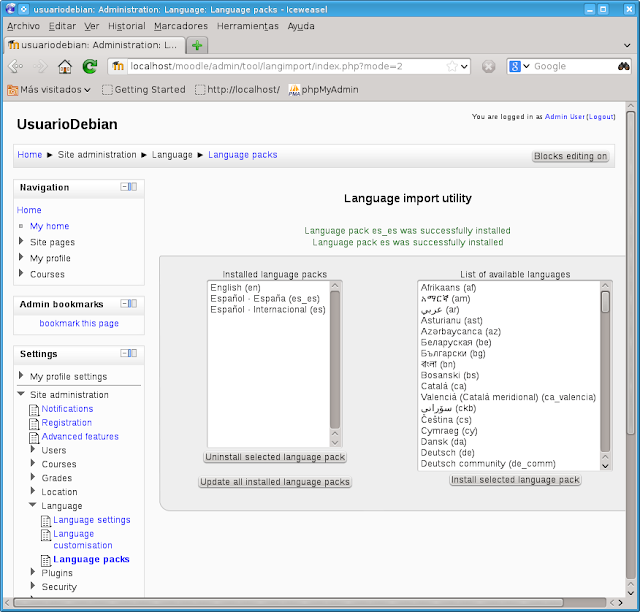The image size is (640, 612).
Task: Turn Blocks editing on
Action: point(571,156)
